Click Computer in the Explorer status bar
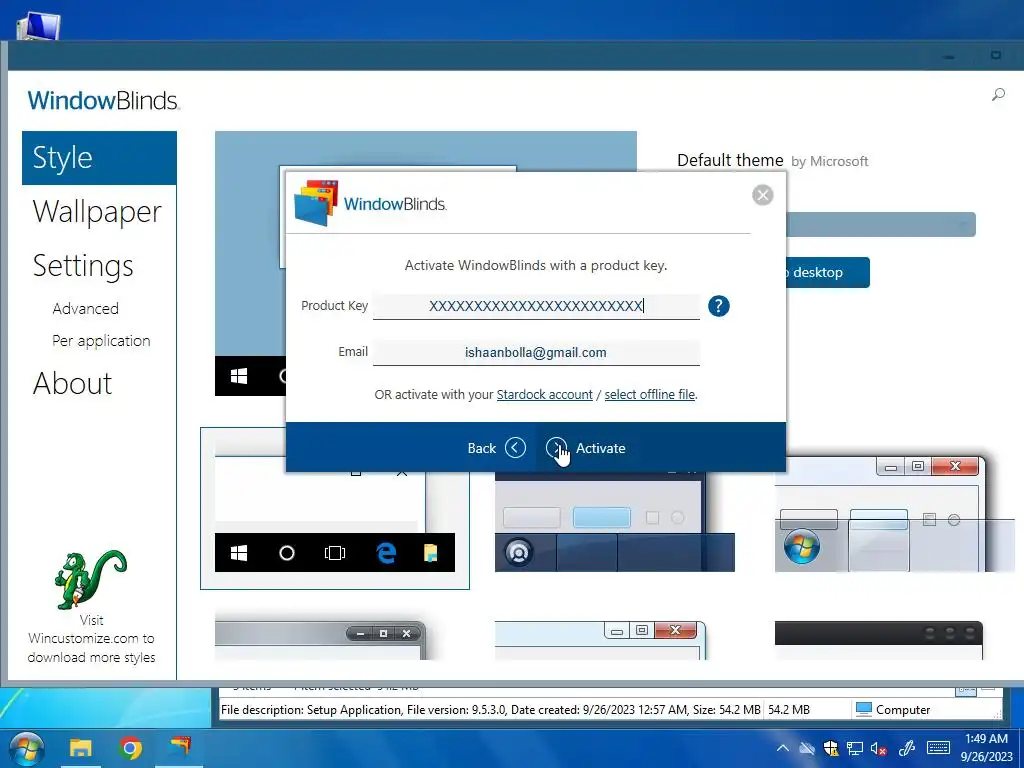Viewport: 1024px width, 768px height. (x=893, y=710)
